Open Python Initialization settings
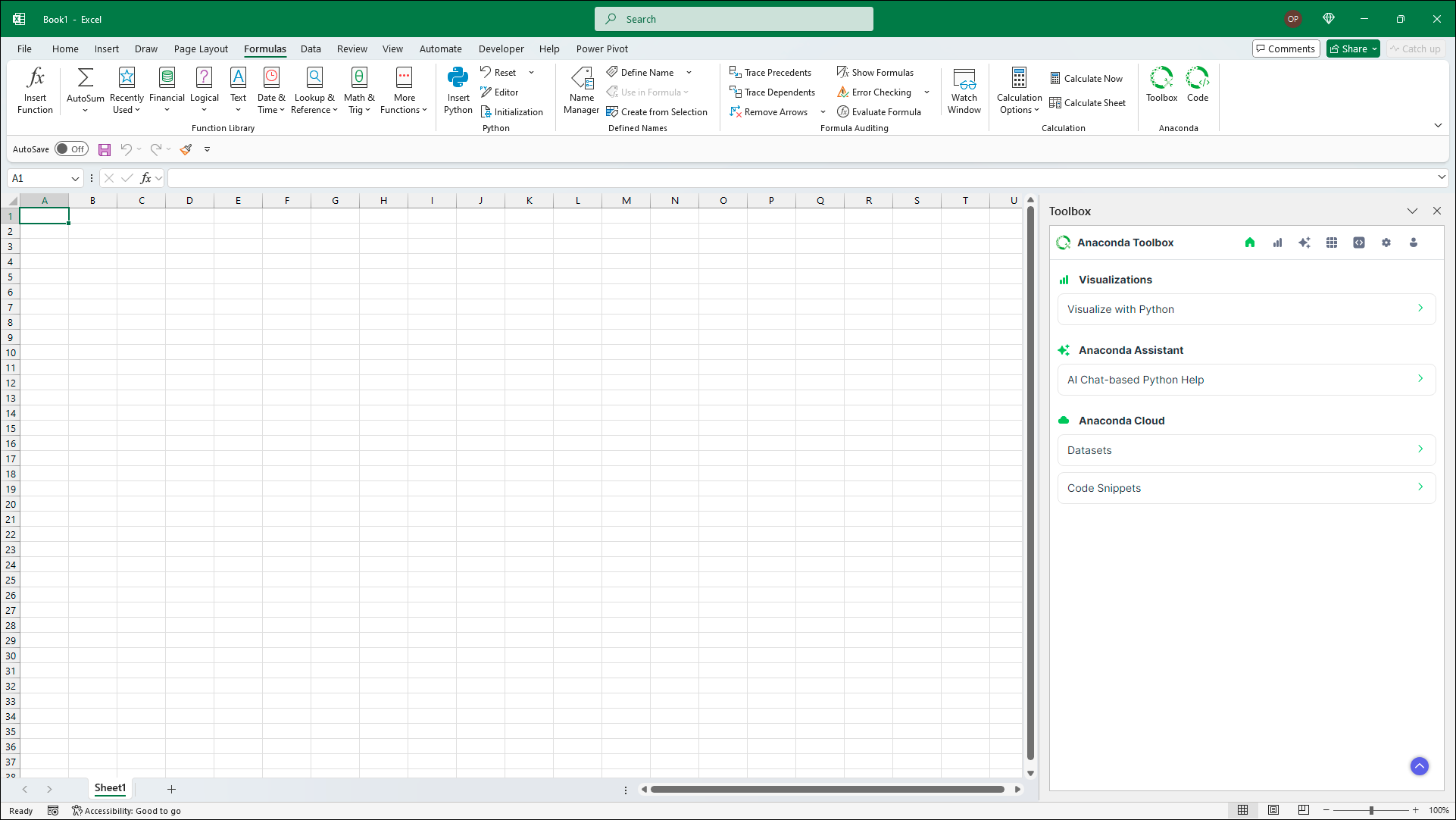 click(512, 112)
